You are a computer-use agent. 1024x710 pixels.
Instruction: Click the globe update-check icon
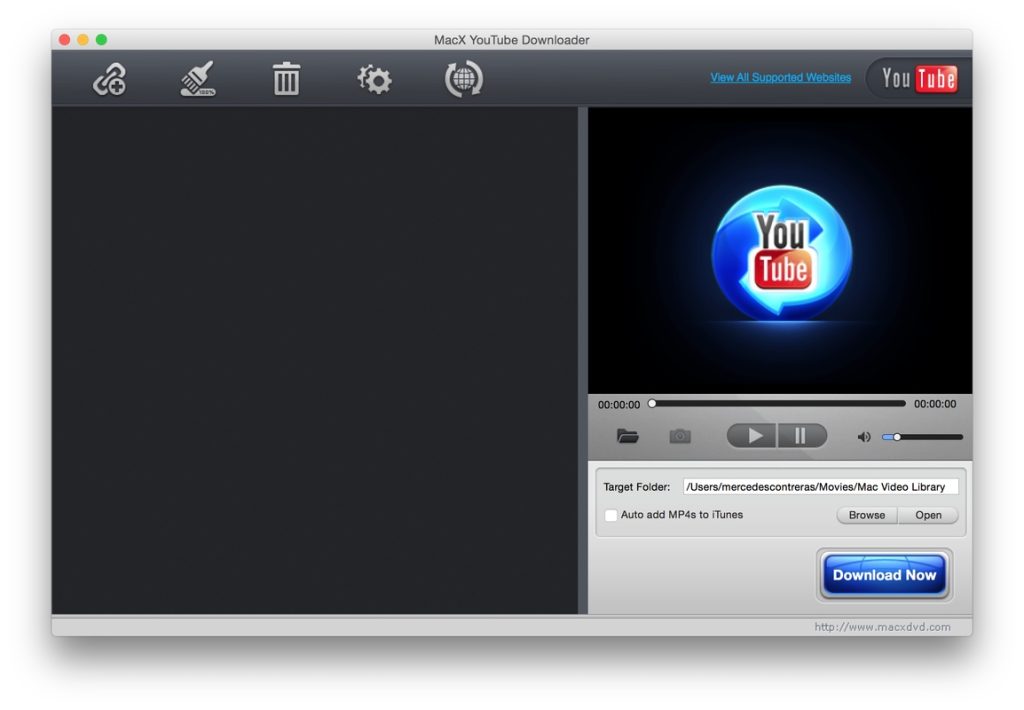461,78
